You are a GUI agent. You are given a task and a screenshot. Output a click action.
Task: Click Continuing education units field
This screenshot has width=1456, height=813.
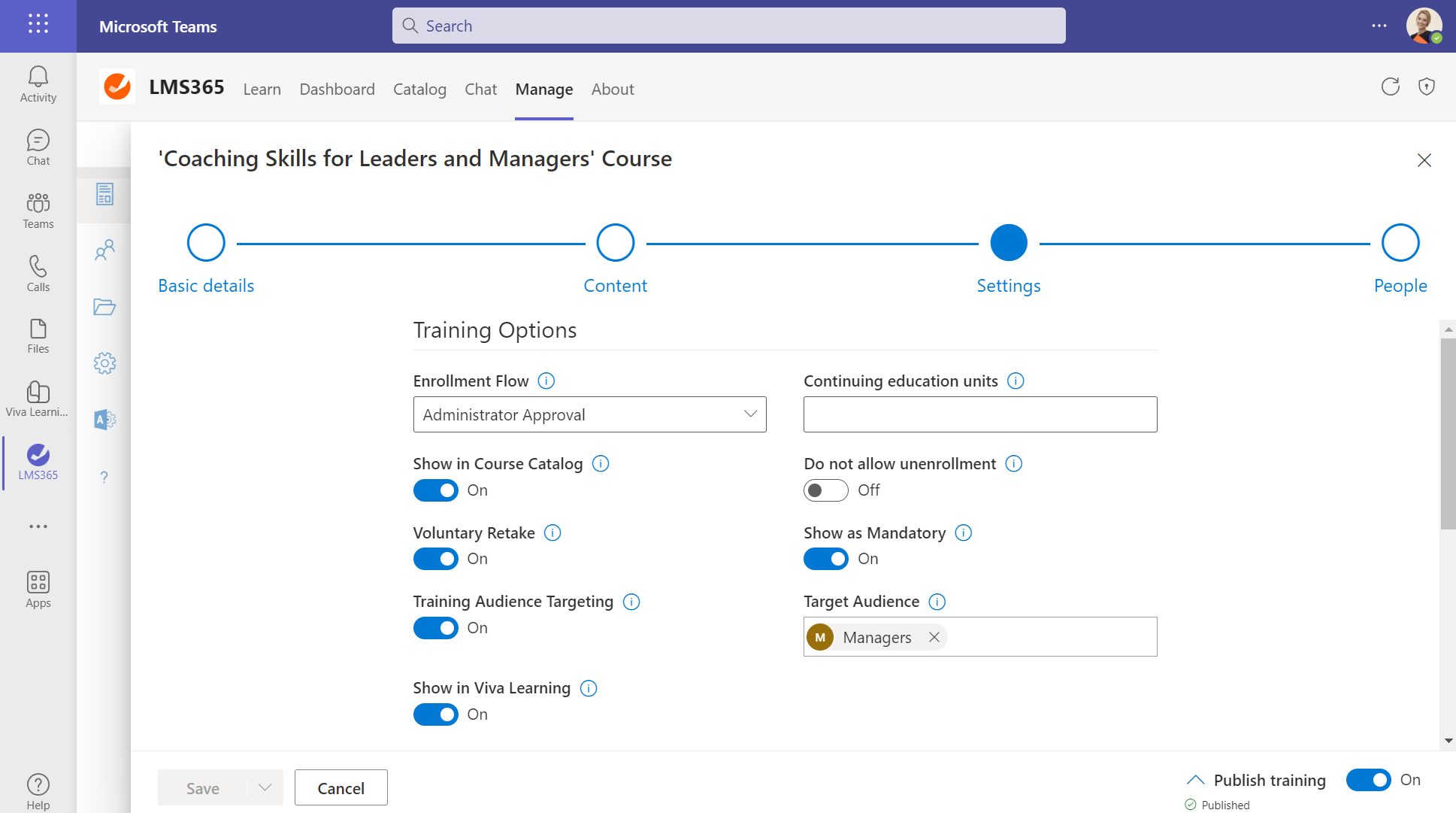[x=980, y=414]
